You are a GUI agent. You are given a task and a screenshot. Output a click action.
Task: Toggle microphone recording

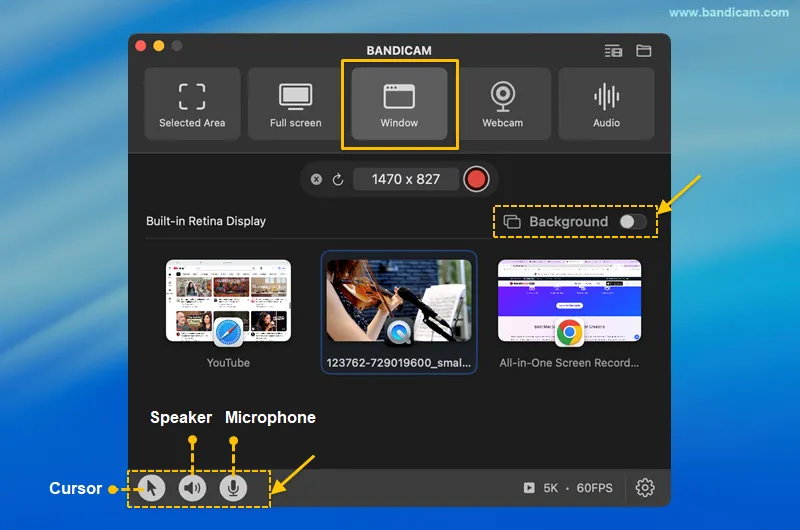(233, 488)
